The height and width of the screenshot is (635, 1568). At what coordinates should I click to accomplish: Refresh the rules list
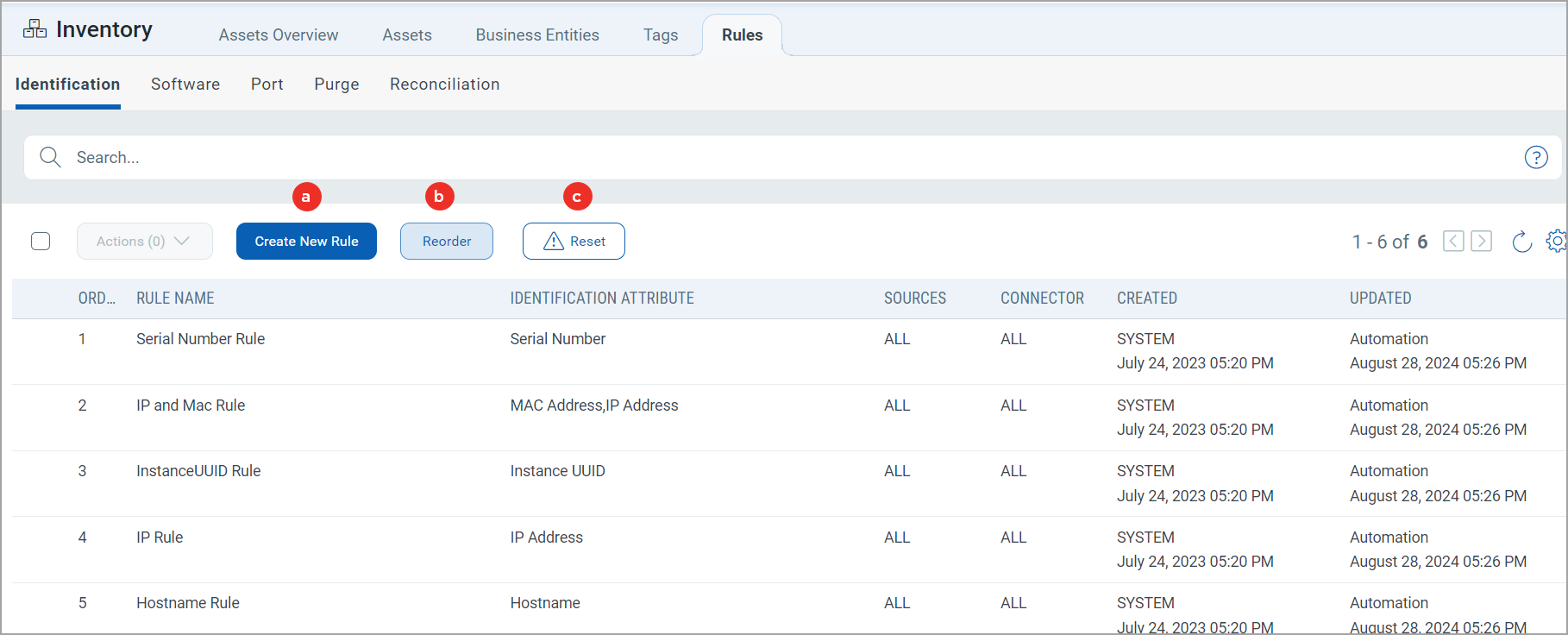[x=1521, y=242]
